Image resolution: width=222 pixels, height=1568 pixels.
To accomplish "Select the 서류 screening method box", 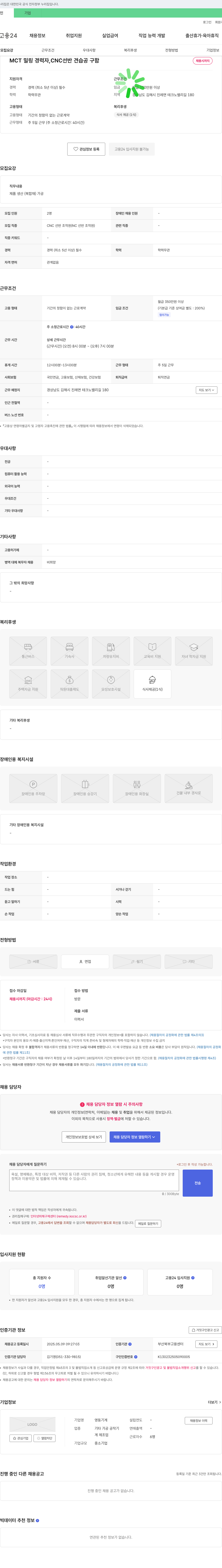I will [x=34, y=961].
